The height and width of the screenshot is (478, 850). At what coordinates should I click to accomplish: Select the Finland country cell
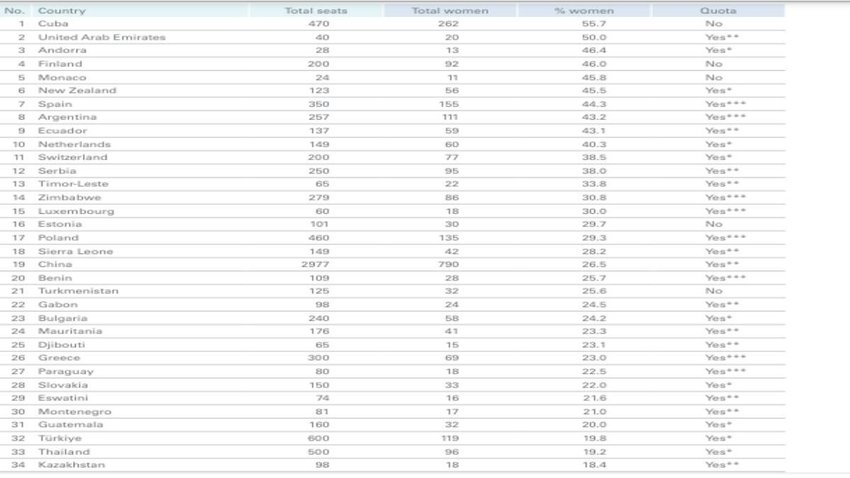(x=60, y=63)
